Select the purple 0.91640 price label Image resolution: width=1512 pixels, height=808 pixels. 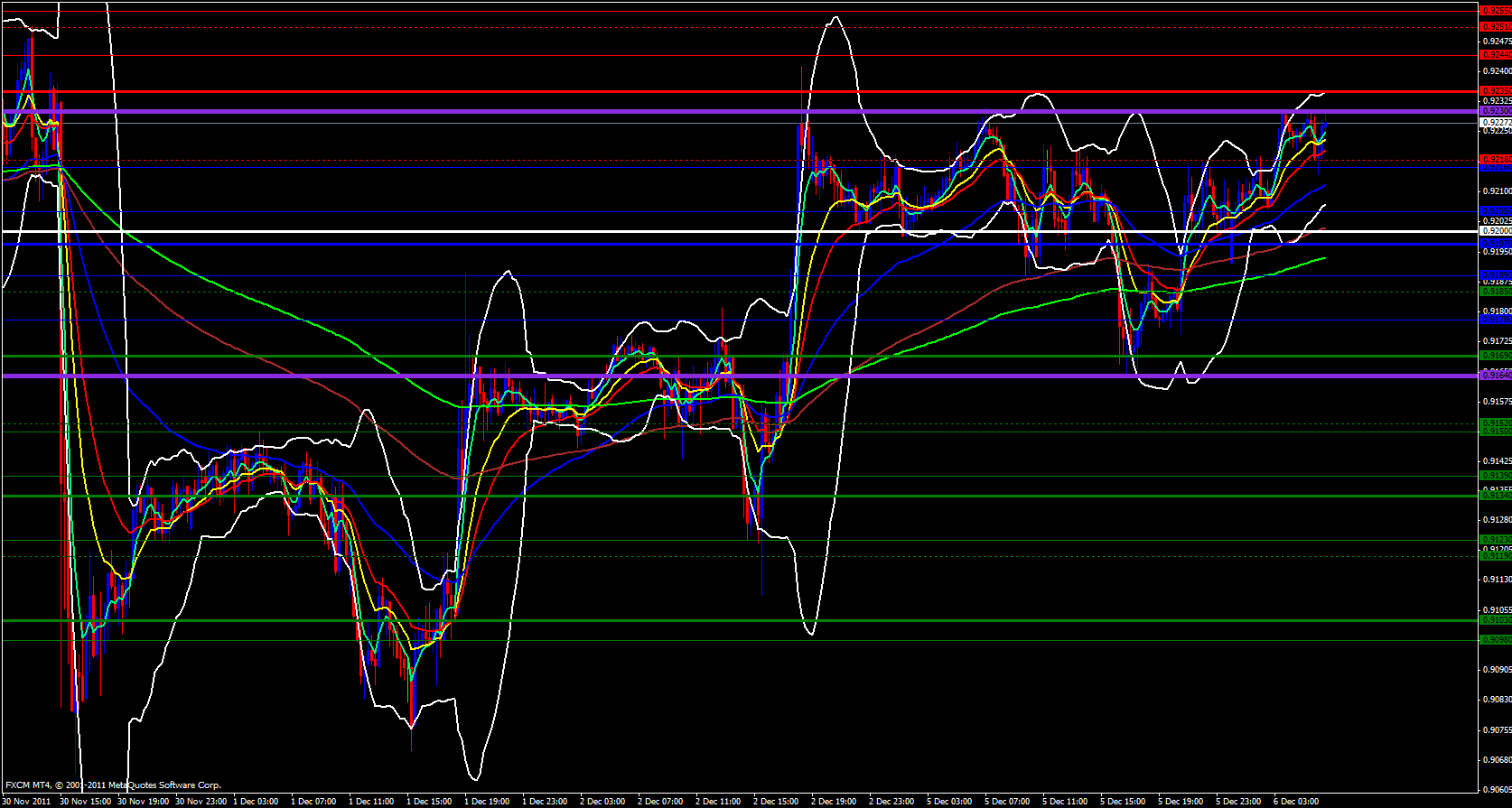[1496, 375]
